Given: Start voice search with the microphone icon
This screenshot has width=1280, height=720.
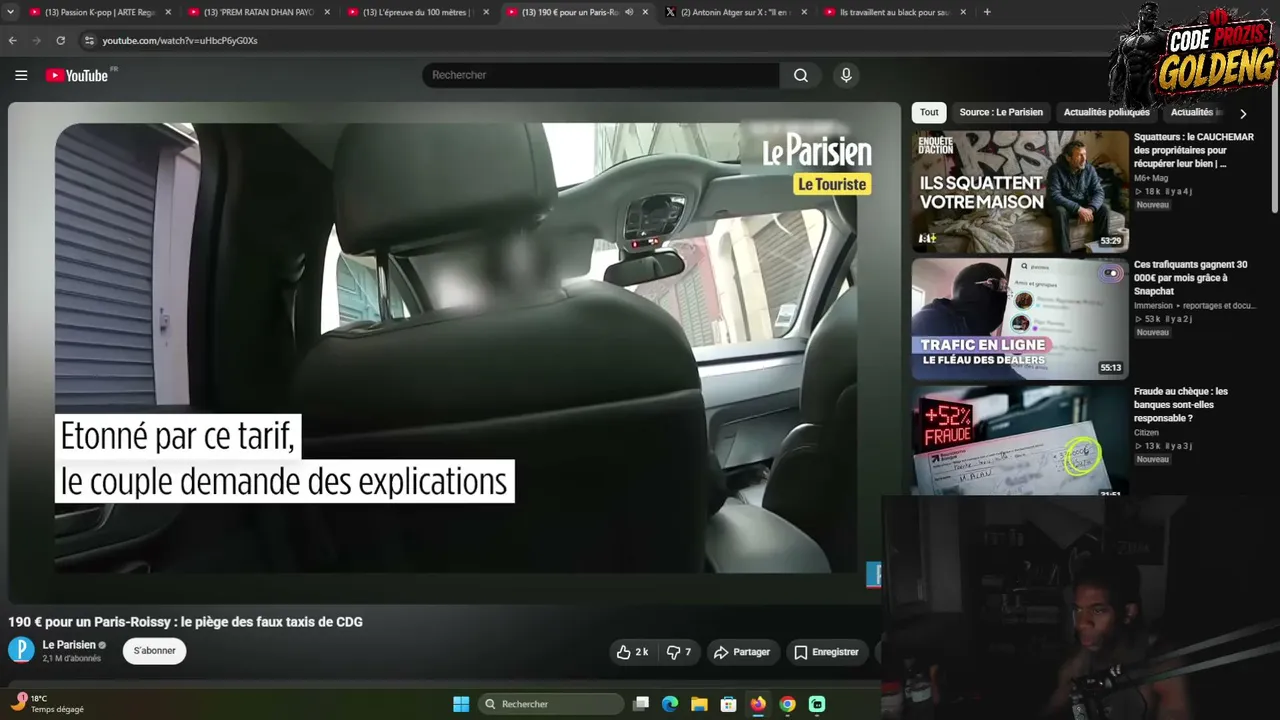Looking at the screenshot, I should tap(846, 75).
